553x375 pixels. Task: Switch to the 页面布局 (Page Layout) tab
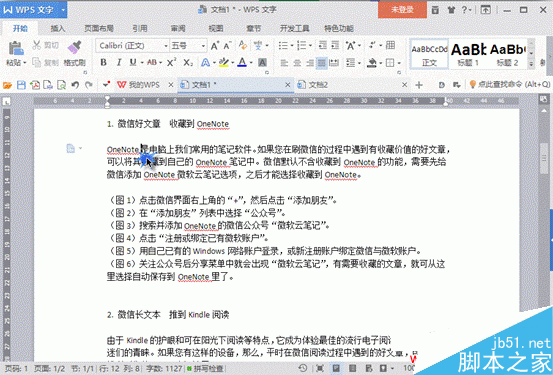coord(99,28)
